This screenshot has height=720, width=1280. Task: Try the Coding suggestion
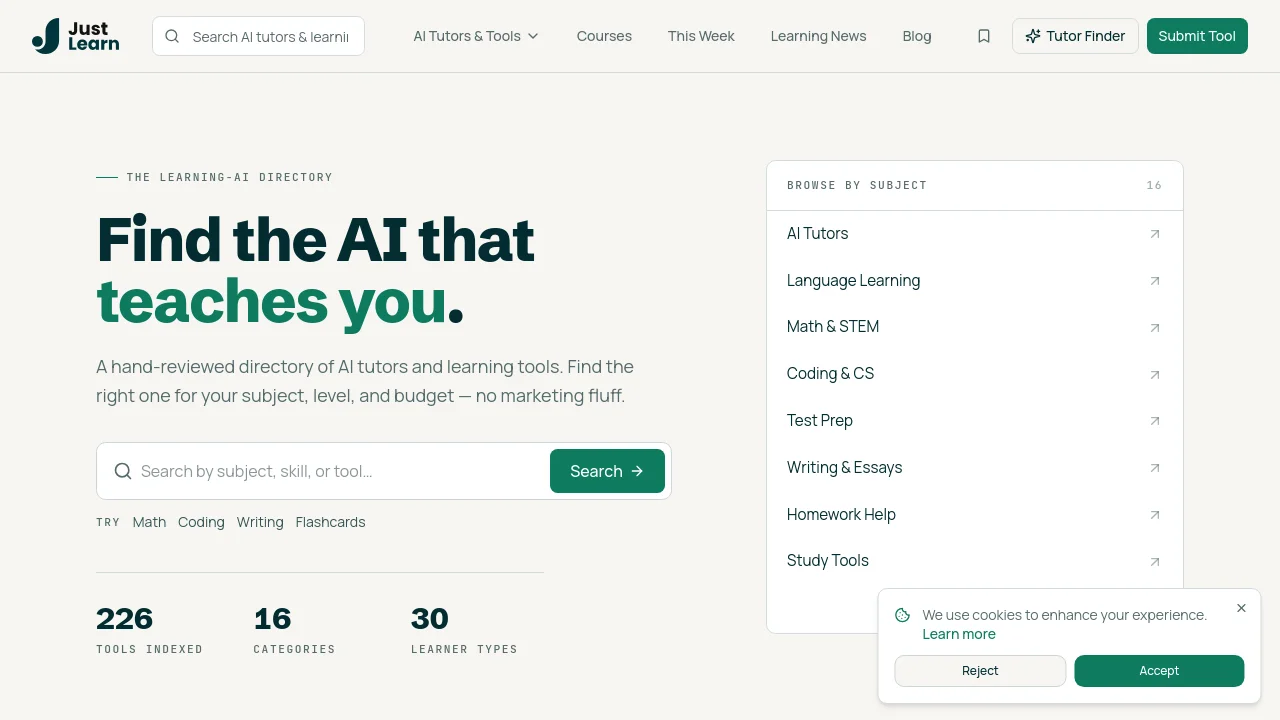pyautogui.click(x=201, y=522)
